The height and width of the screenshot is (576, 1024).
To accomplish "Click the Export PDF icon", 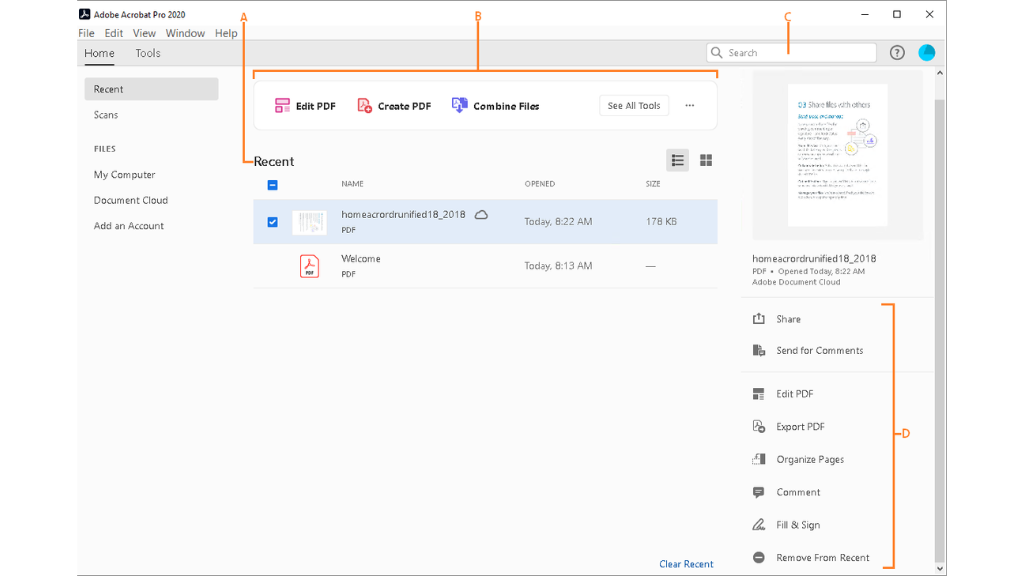I will 758,426.
